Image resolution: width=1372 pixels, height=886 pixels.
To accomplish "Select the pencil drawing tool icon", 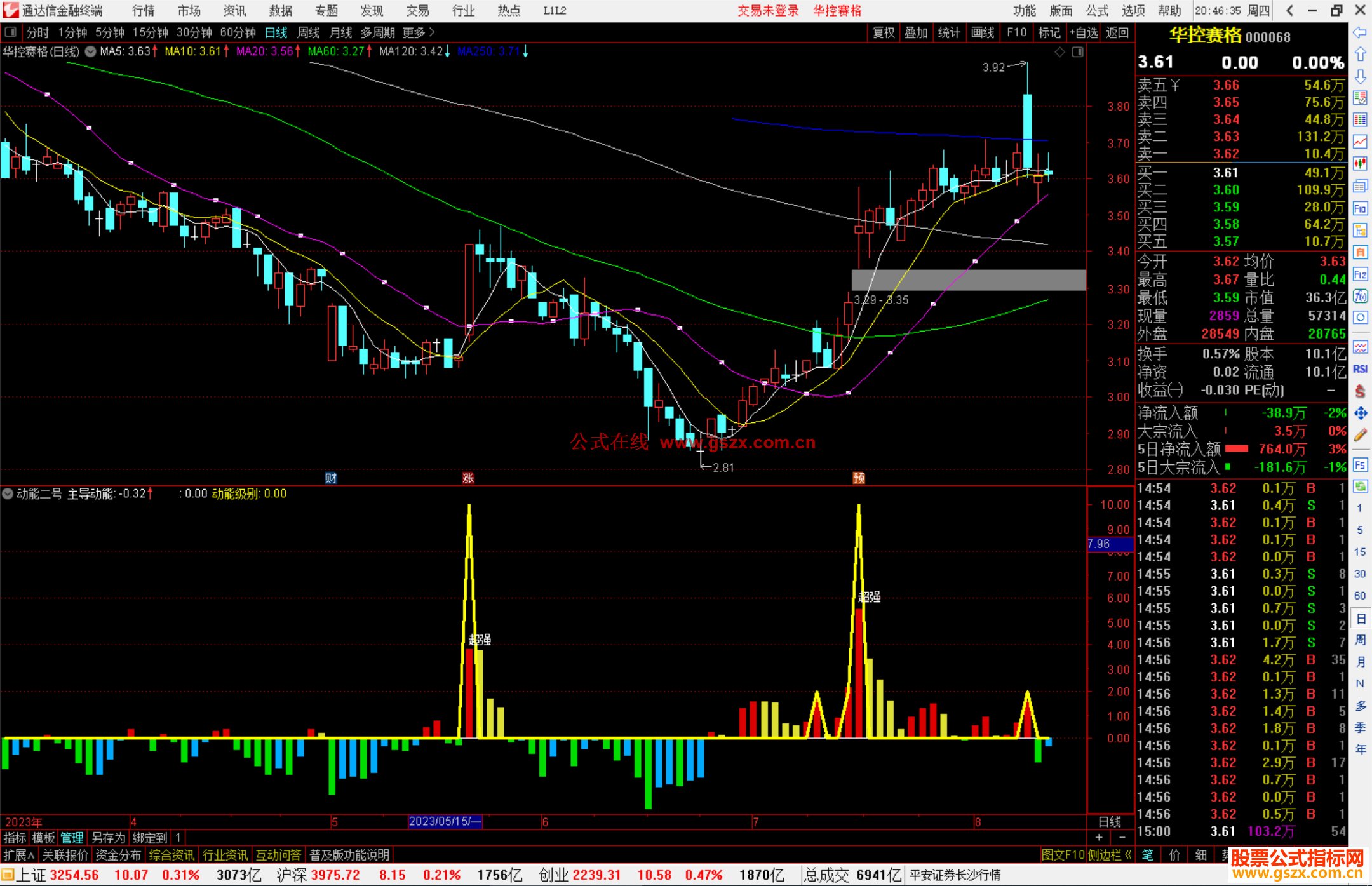I will [1360, 435].
